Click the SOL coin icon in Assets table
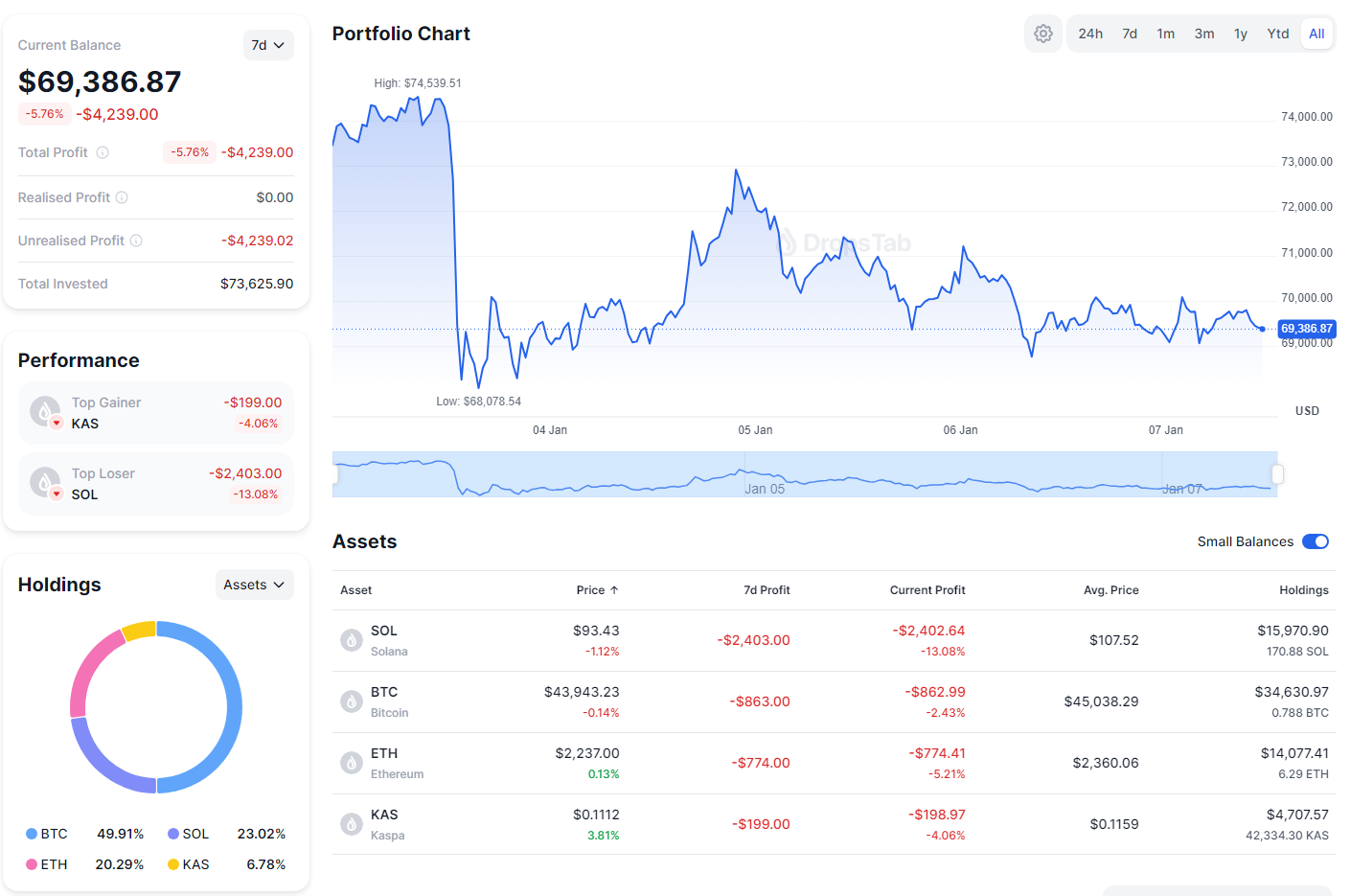Viewport: 1350px width, 896px height. pyautogui.click(x=352, y=640)
